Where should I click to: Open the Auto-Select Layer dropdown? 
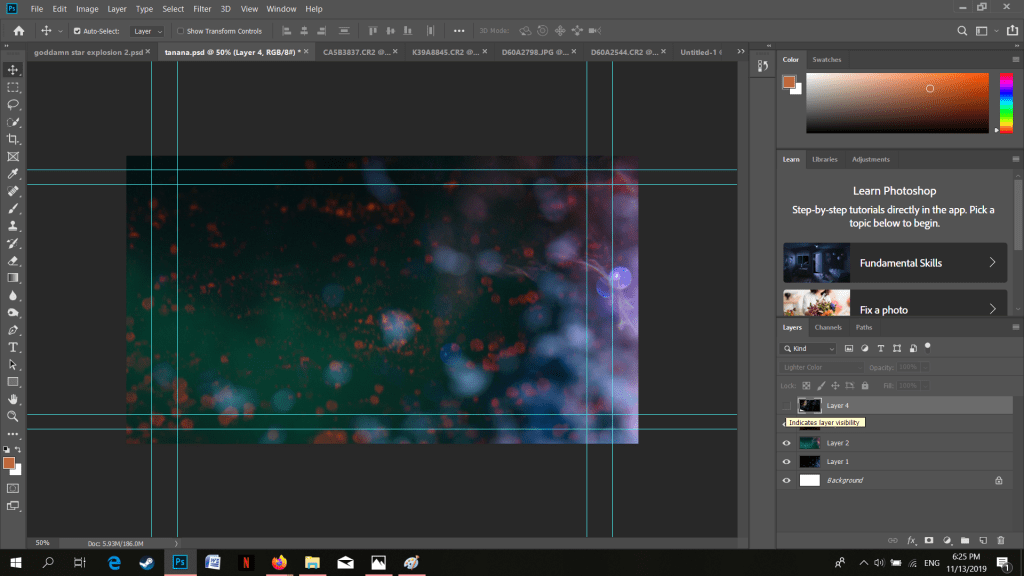pyautogui.click(x=148, y=31)
